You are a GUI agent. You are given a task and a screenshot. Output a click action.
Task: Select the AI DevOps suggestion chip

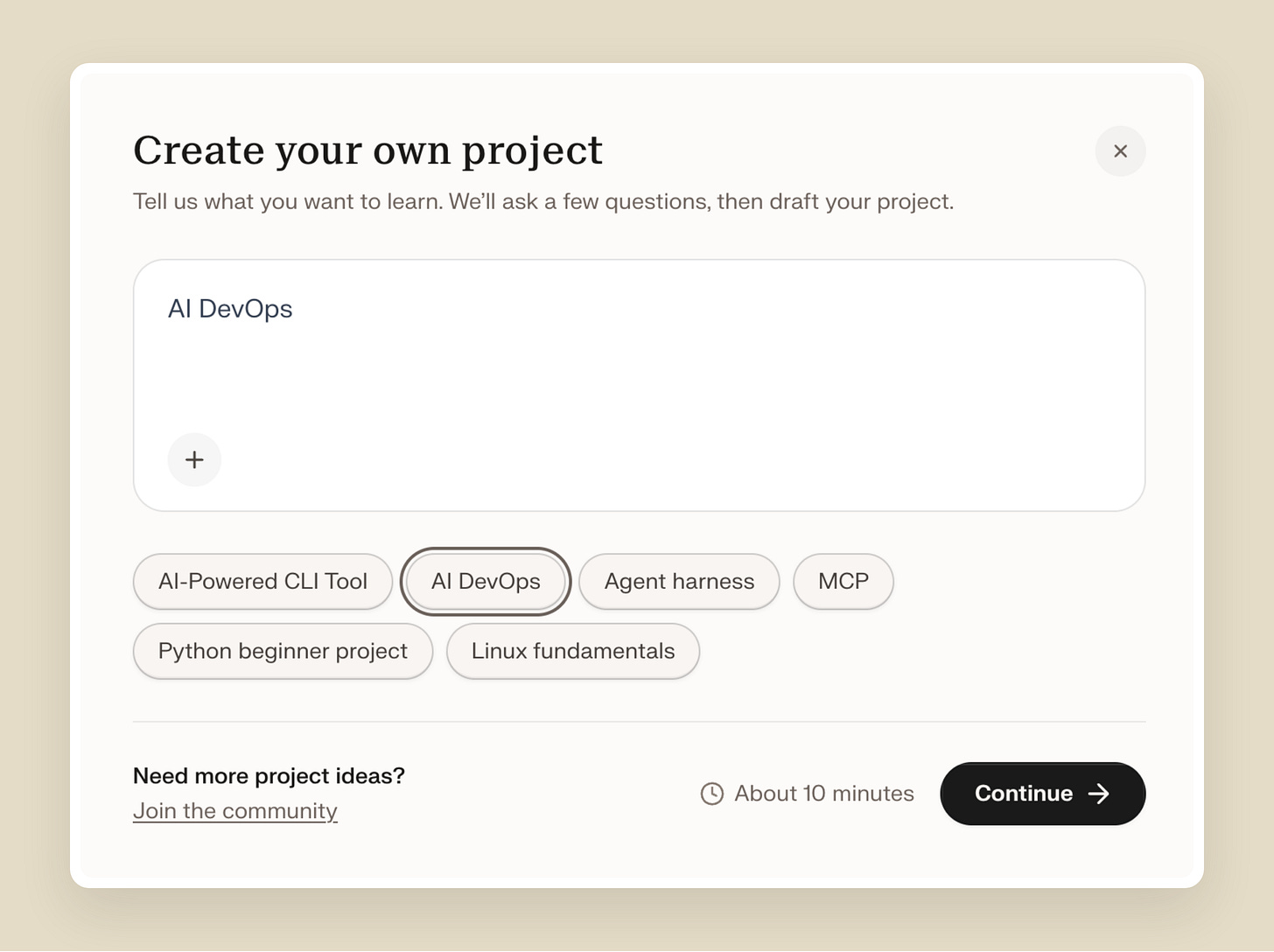486,581
